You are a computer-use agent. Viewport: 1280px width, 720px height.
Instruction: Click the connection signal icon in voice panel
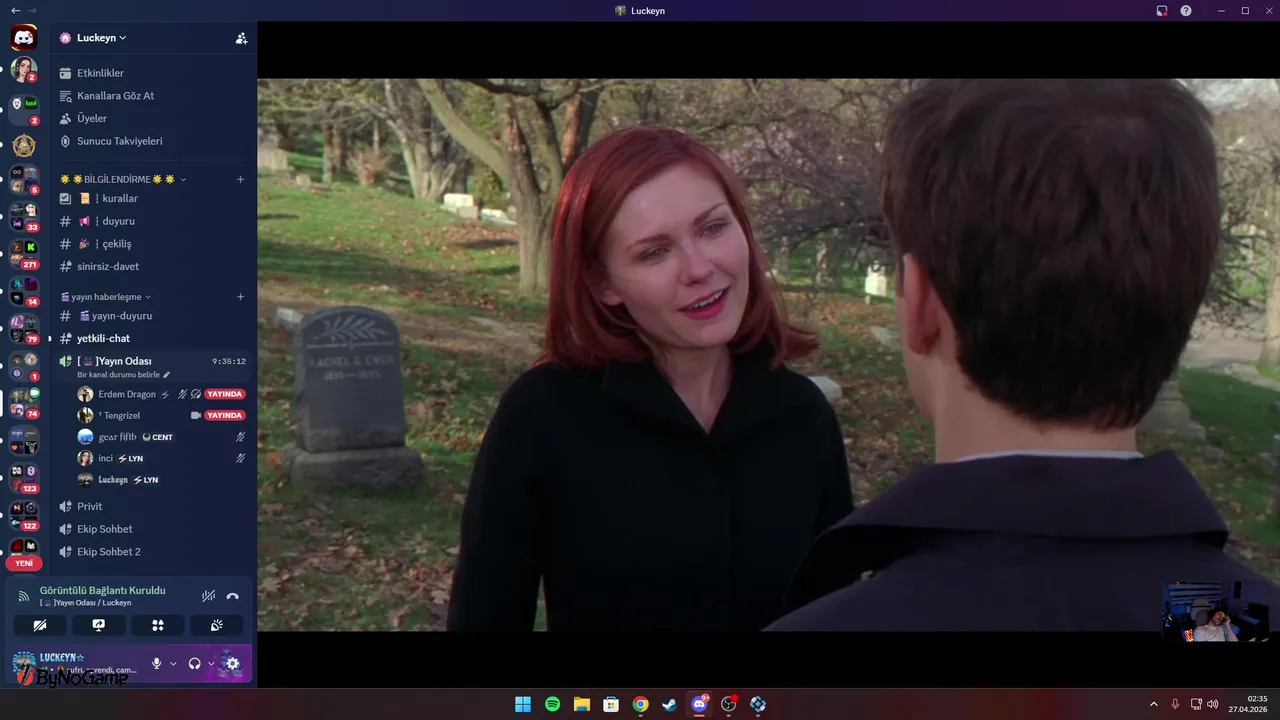click(x=24, y=596)
